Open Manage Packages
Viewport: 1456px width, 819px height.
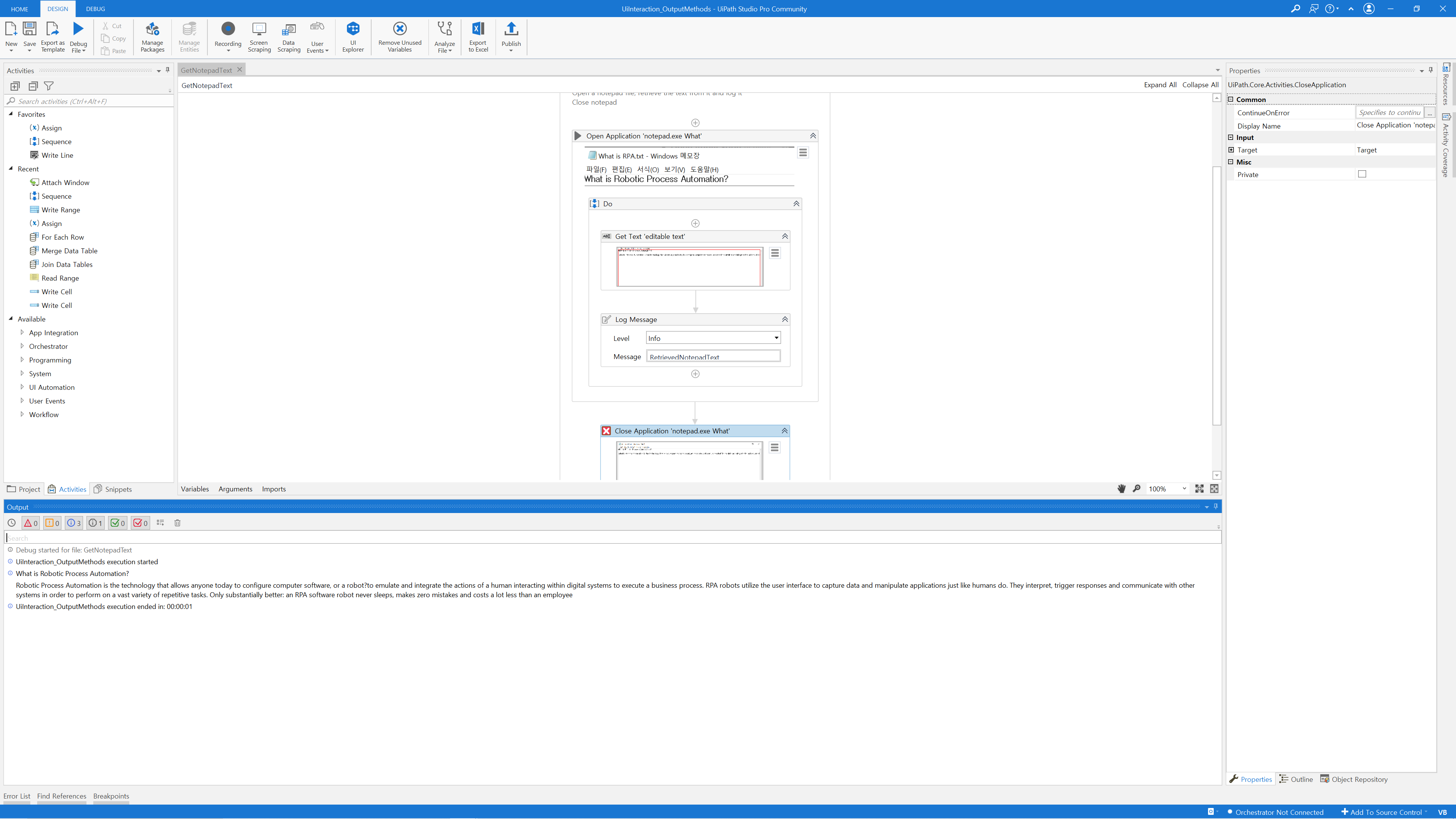tap(152, 37)
